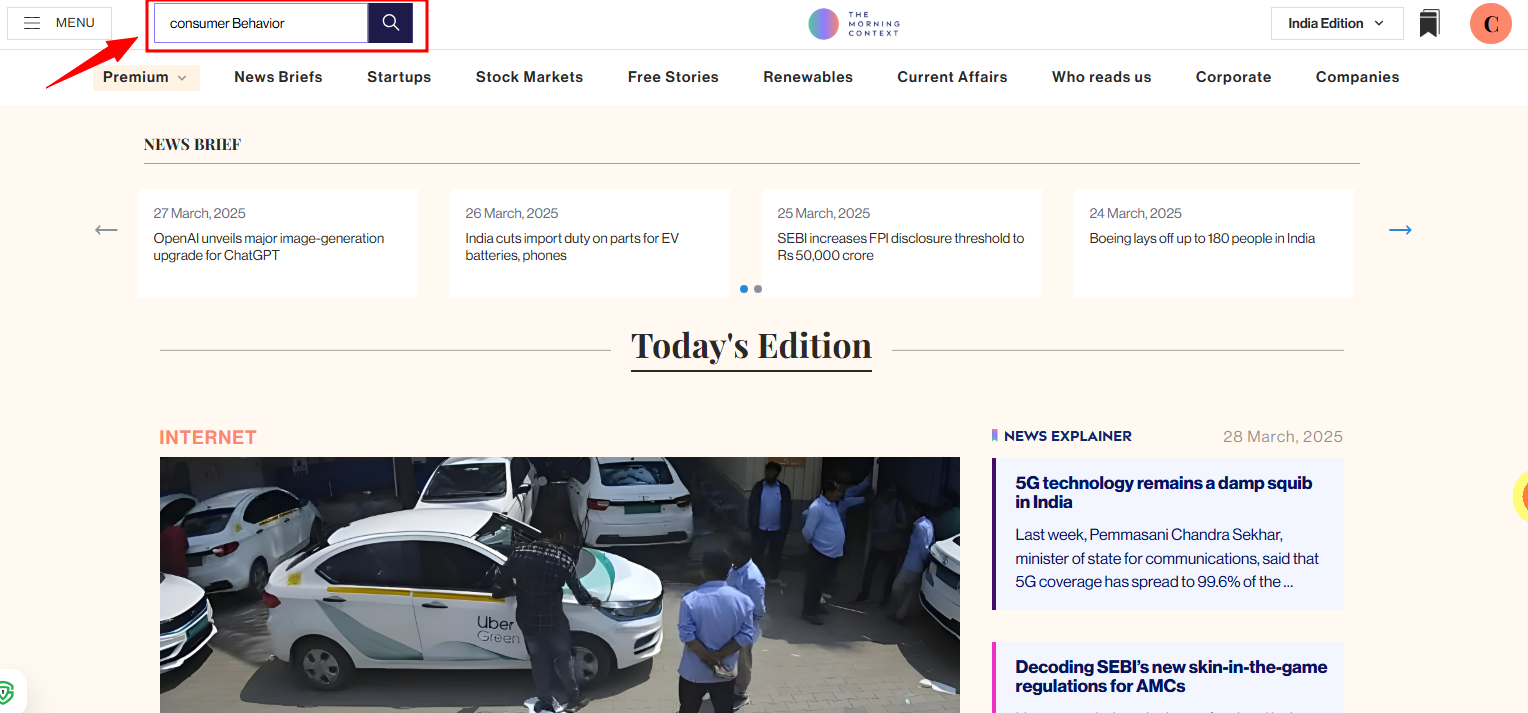Image resolution: width=1528 pixels, height=713 pixels.
Task: Open '5G technology remains a damp squib' article
Action: (1163, 492)
